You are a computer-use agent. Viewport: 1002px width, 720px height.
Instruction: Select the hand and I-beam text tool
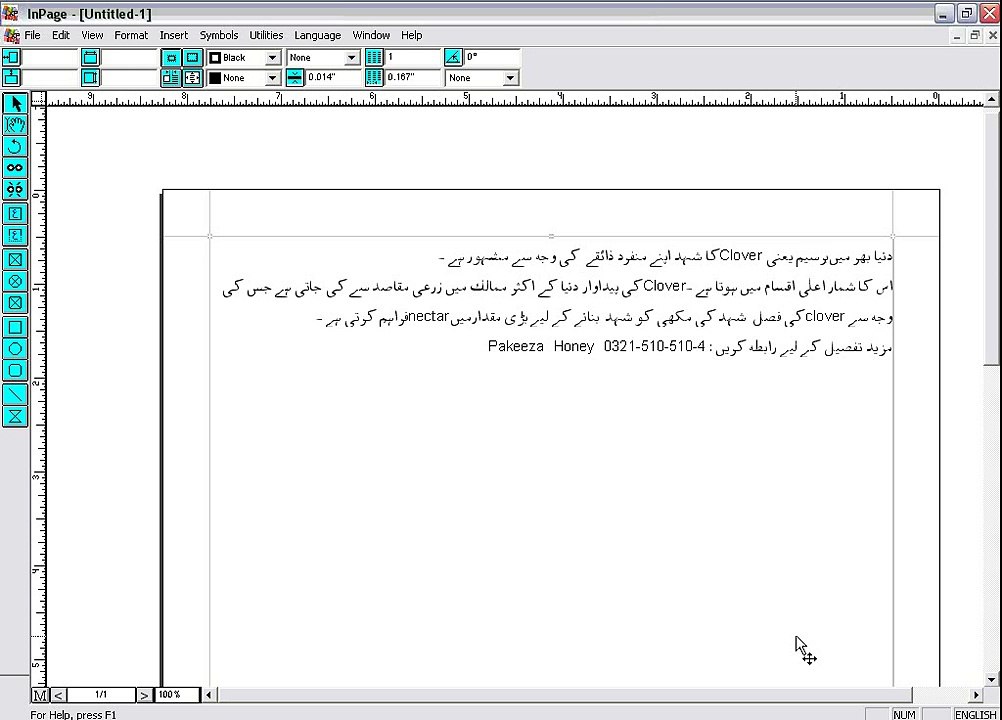click(15, 125)
